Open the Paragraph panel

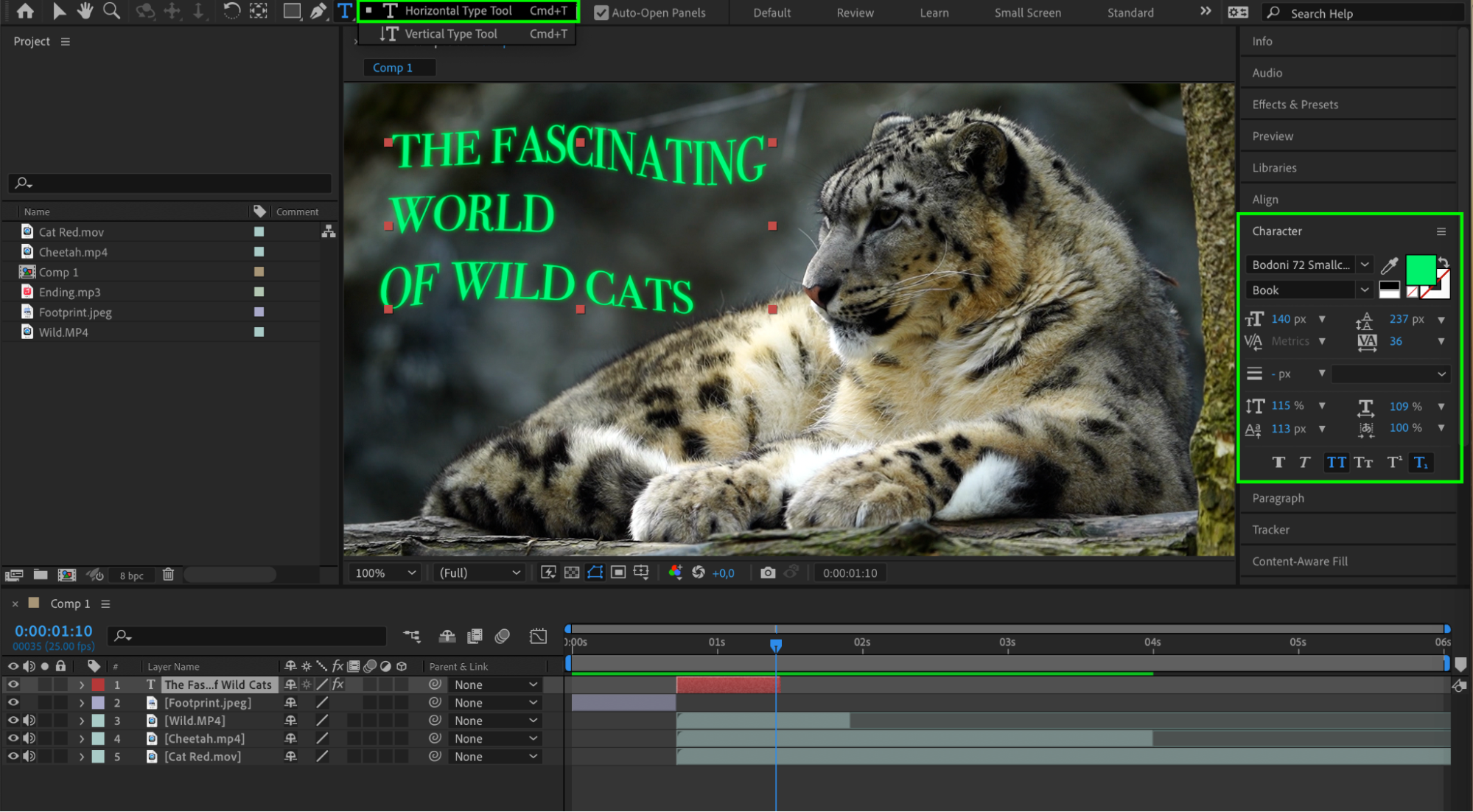pyautogui.click(x=1278, y=498)
